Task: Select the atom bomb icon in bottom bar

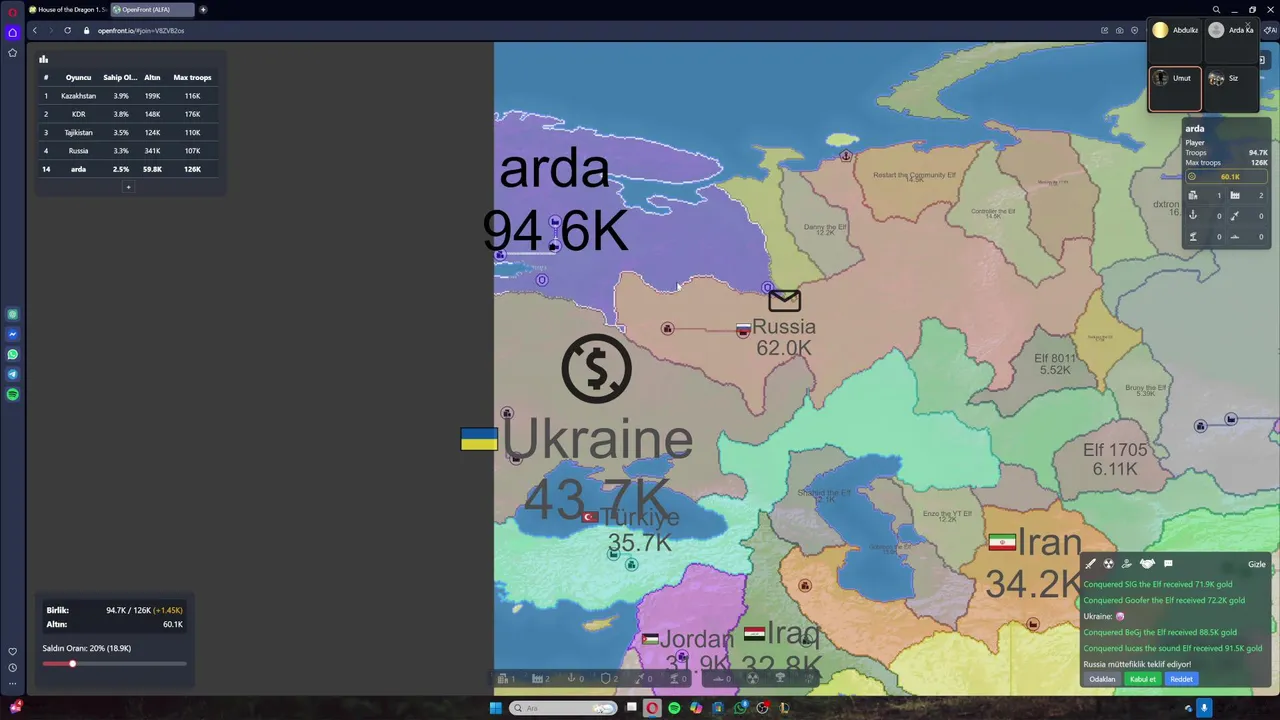Action: tap(753, 678)
